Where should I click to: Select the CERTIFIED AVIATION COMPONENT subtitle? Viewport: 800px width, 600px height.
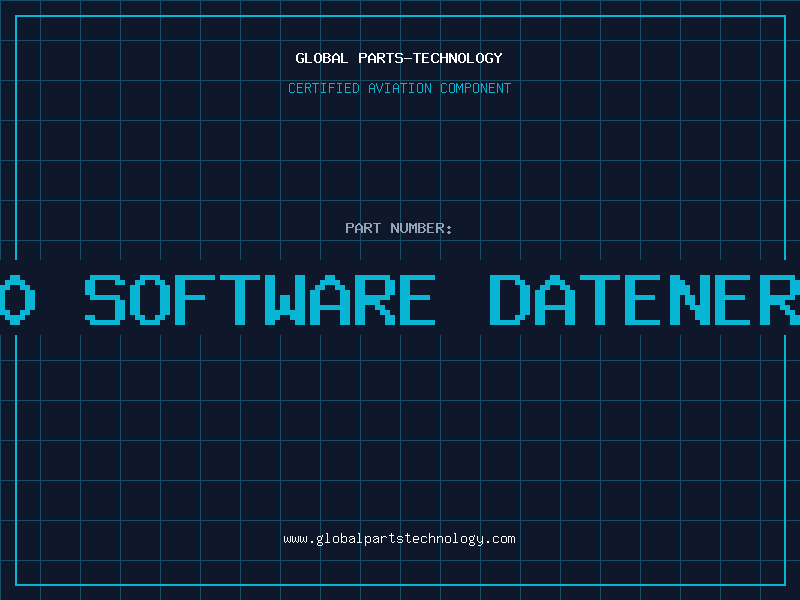click(399, 88)
